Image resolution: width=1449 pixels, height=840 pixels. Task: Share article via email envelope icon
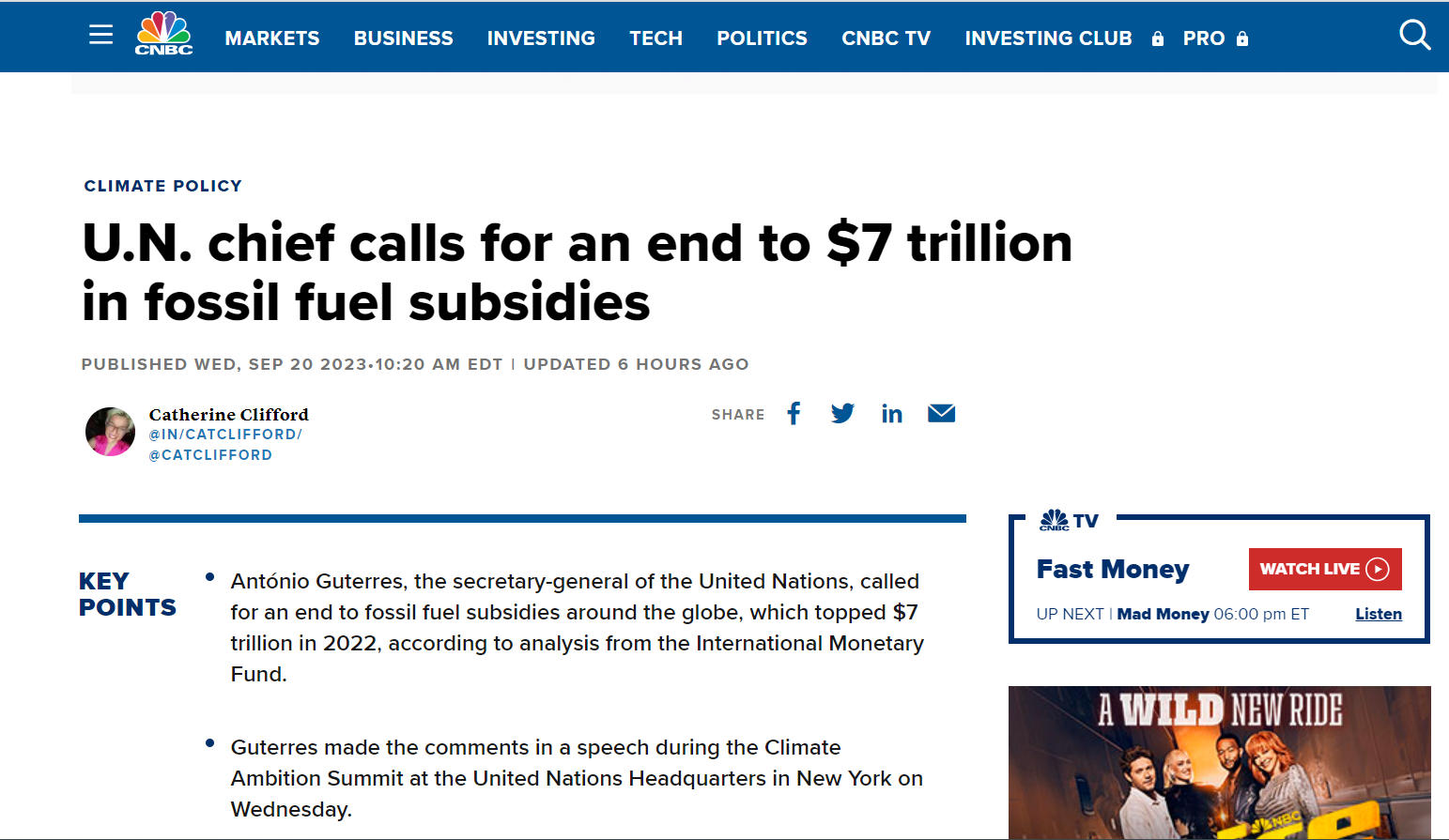pyautogui.click(x=942, y=414)
